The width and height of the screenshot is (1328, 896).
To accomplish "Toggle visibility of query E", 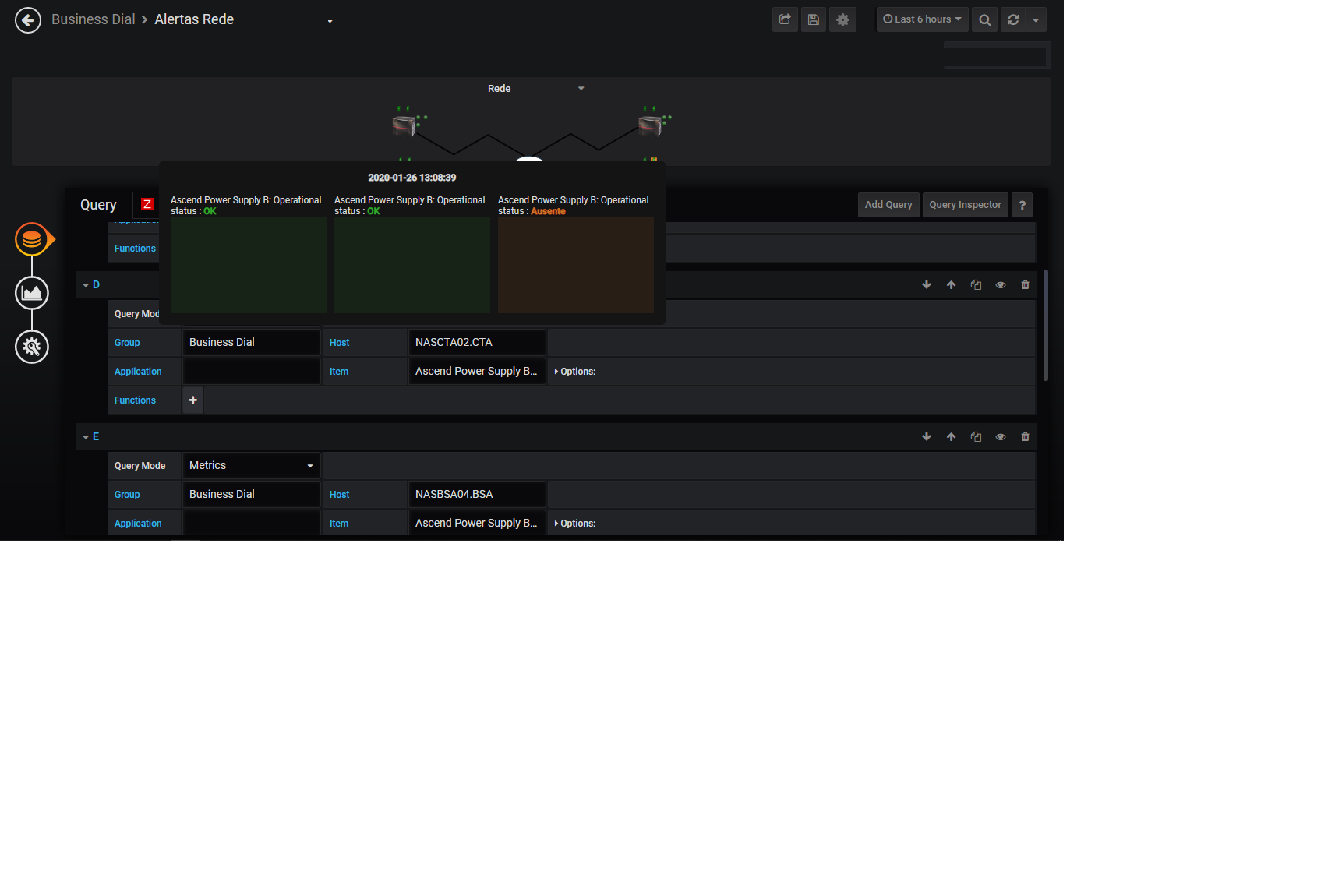I will pos(1001,437).
